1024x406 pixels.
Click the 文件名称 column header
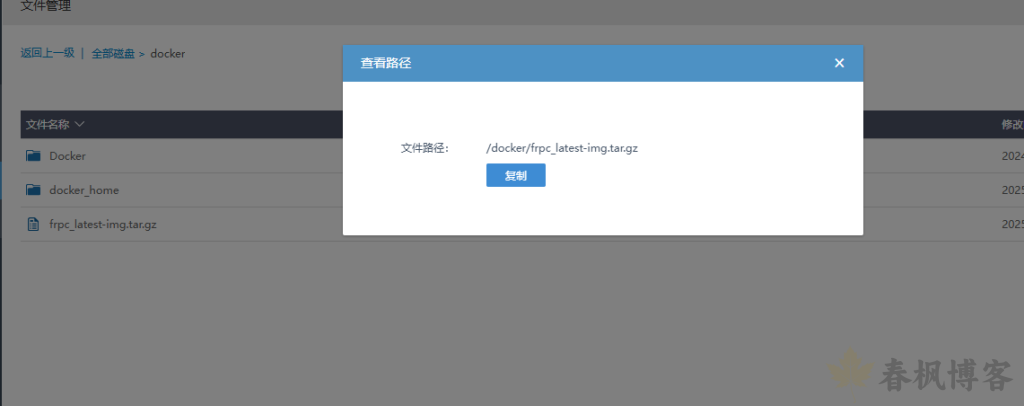(48, 124)
